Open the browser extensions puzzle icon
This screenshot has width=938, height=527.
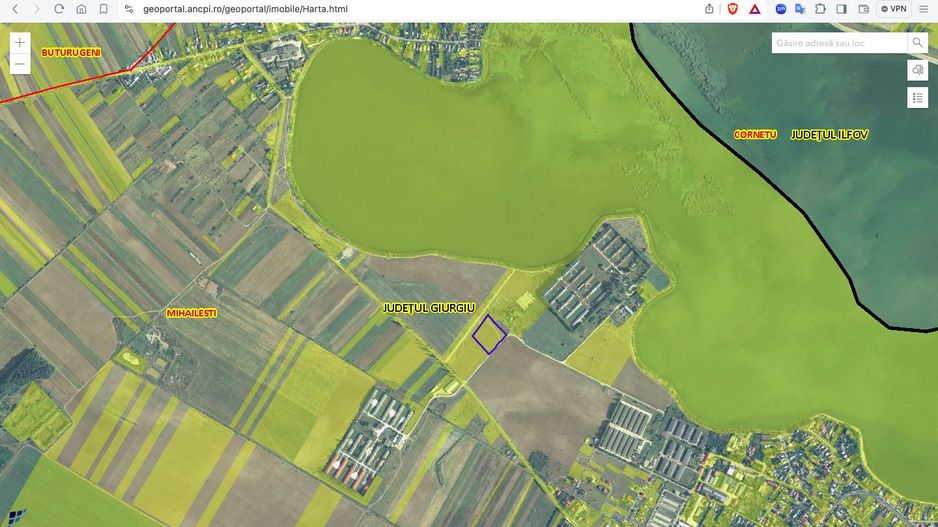[x=820, y=9]
